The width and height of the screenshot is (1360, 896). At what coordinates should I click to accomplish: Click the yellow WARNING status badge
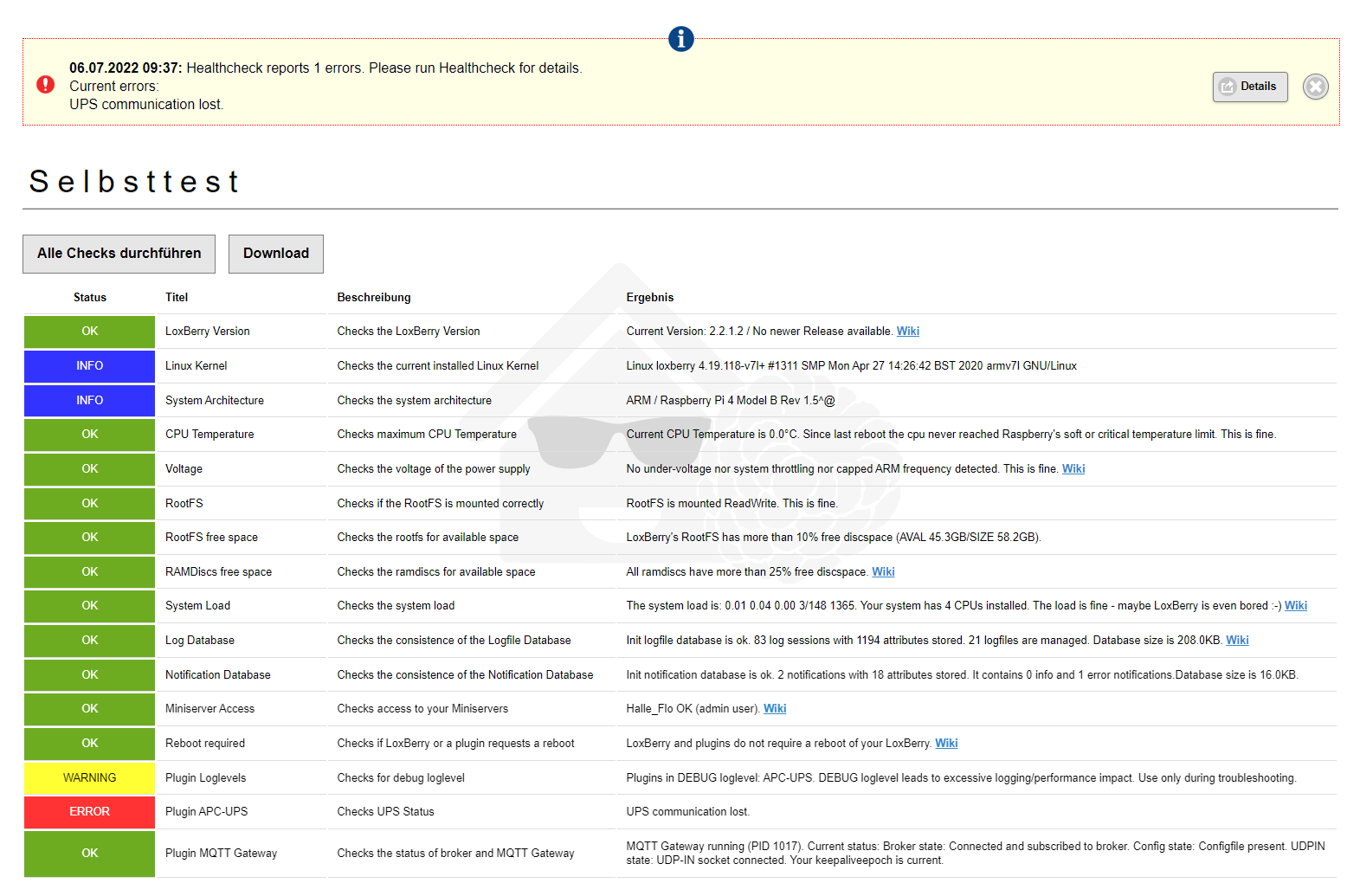tap(89, 778)
